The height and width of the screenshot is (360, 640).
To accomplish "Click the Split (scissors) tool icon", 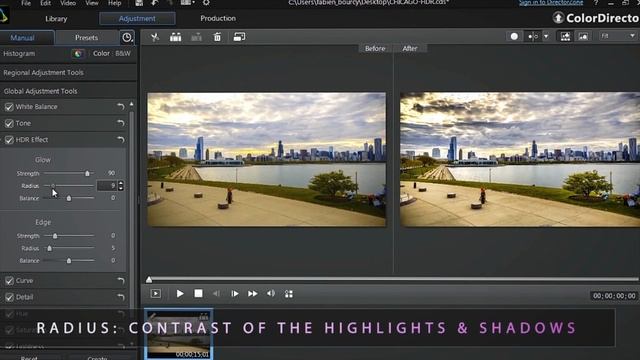I will 155,37.
